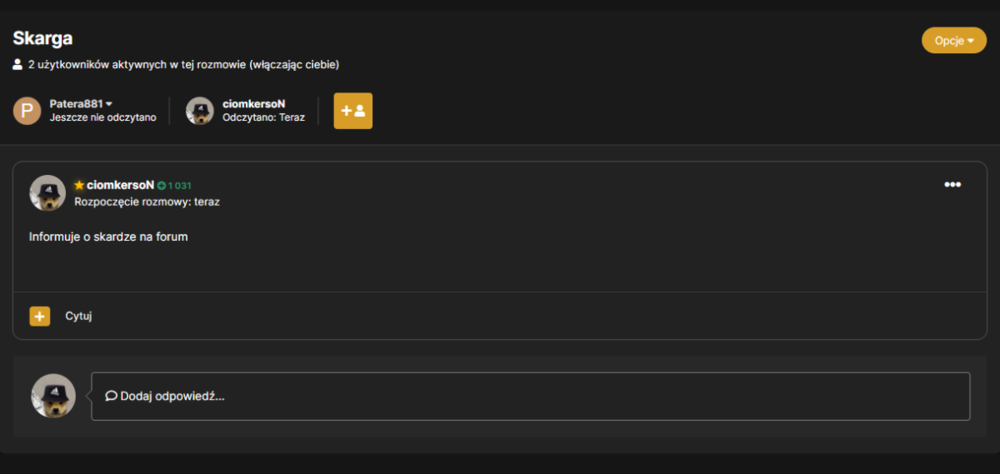Click the green reputation icon beside 1 031

point(161,186)
